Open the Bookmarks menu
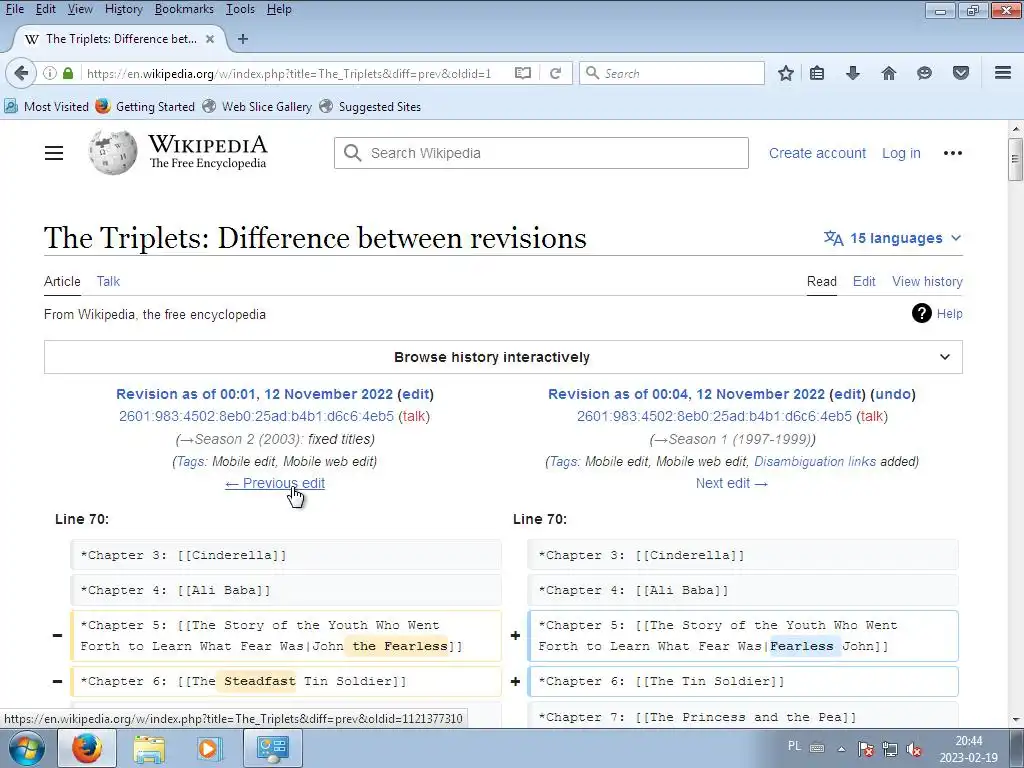 point(184,9)
